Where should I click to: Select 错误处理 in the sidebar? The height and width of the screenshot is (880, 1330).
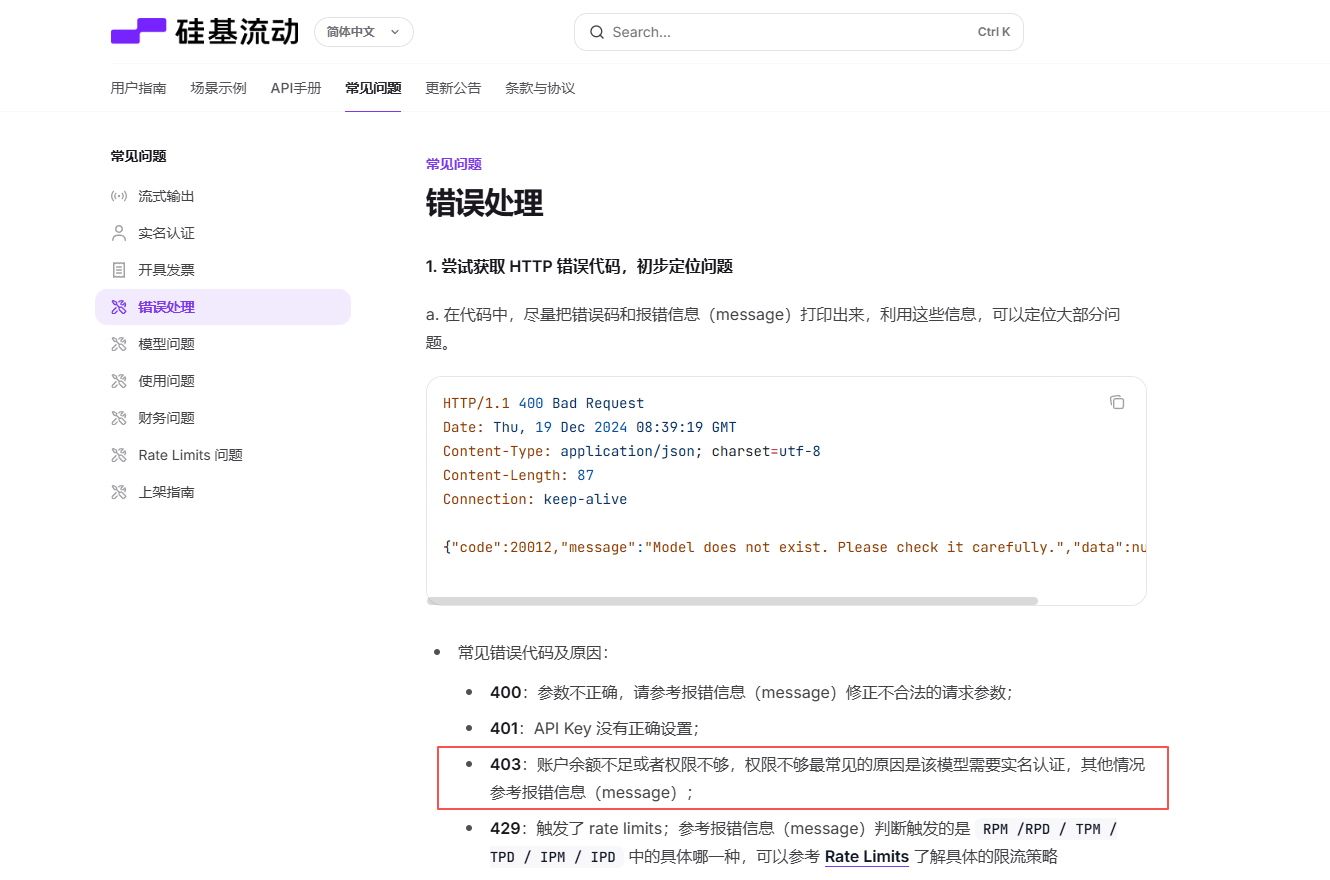coord(223,307)
